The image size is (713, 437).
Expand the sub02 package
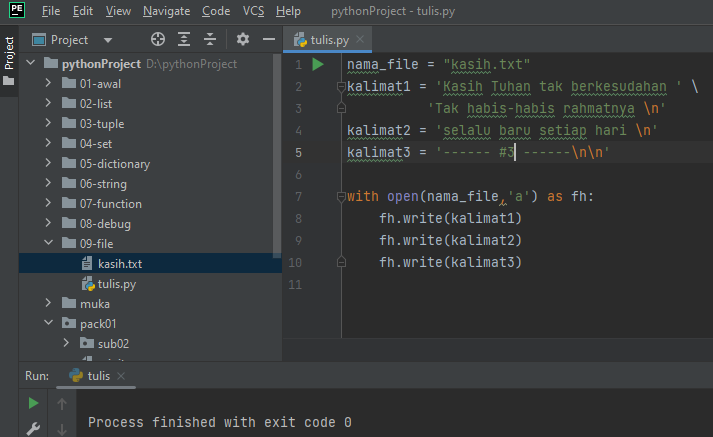click(66, 342)
